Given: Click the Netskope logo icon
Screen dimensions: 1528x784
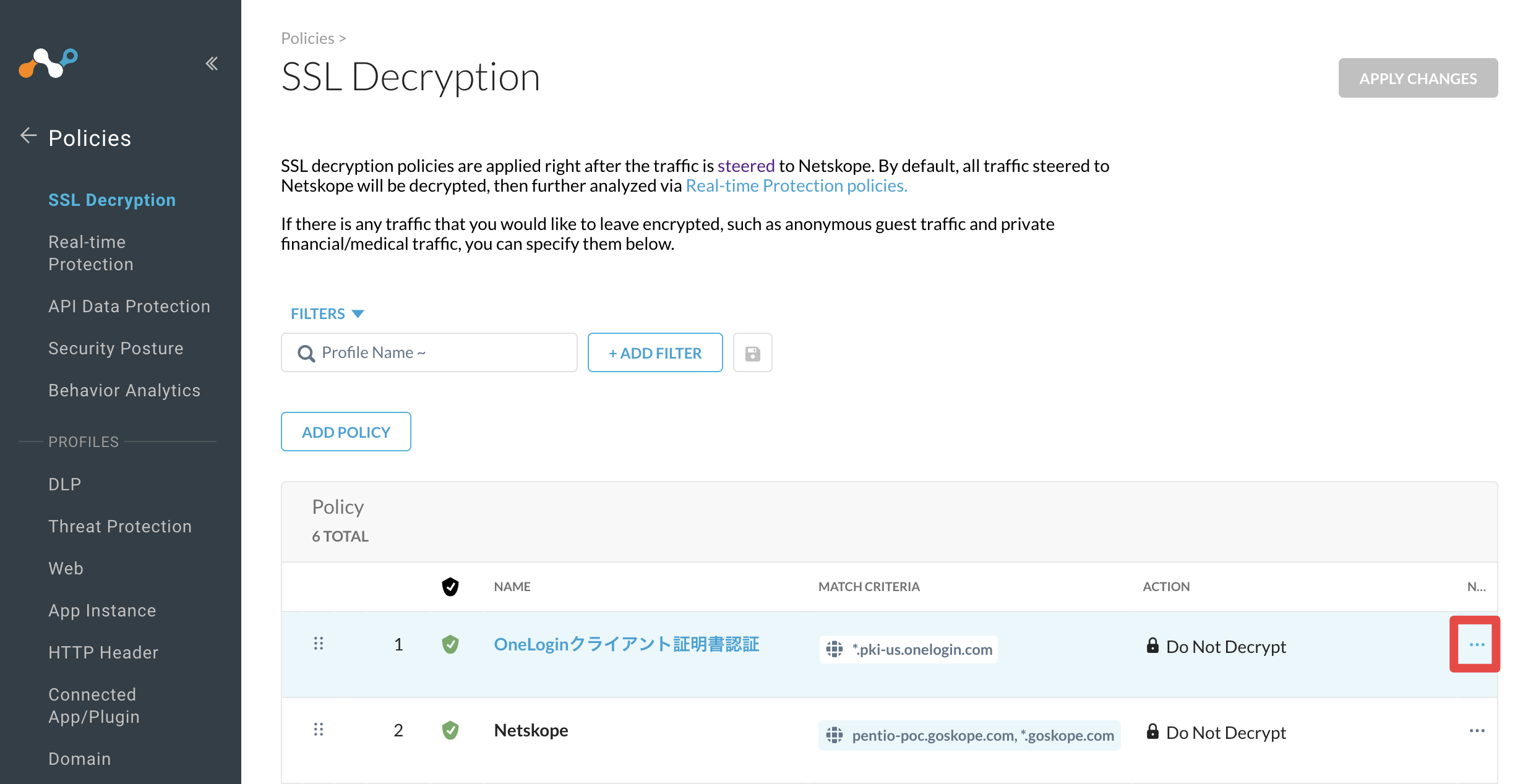Looking at the screenshot, I should tap(48, 63).
